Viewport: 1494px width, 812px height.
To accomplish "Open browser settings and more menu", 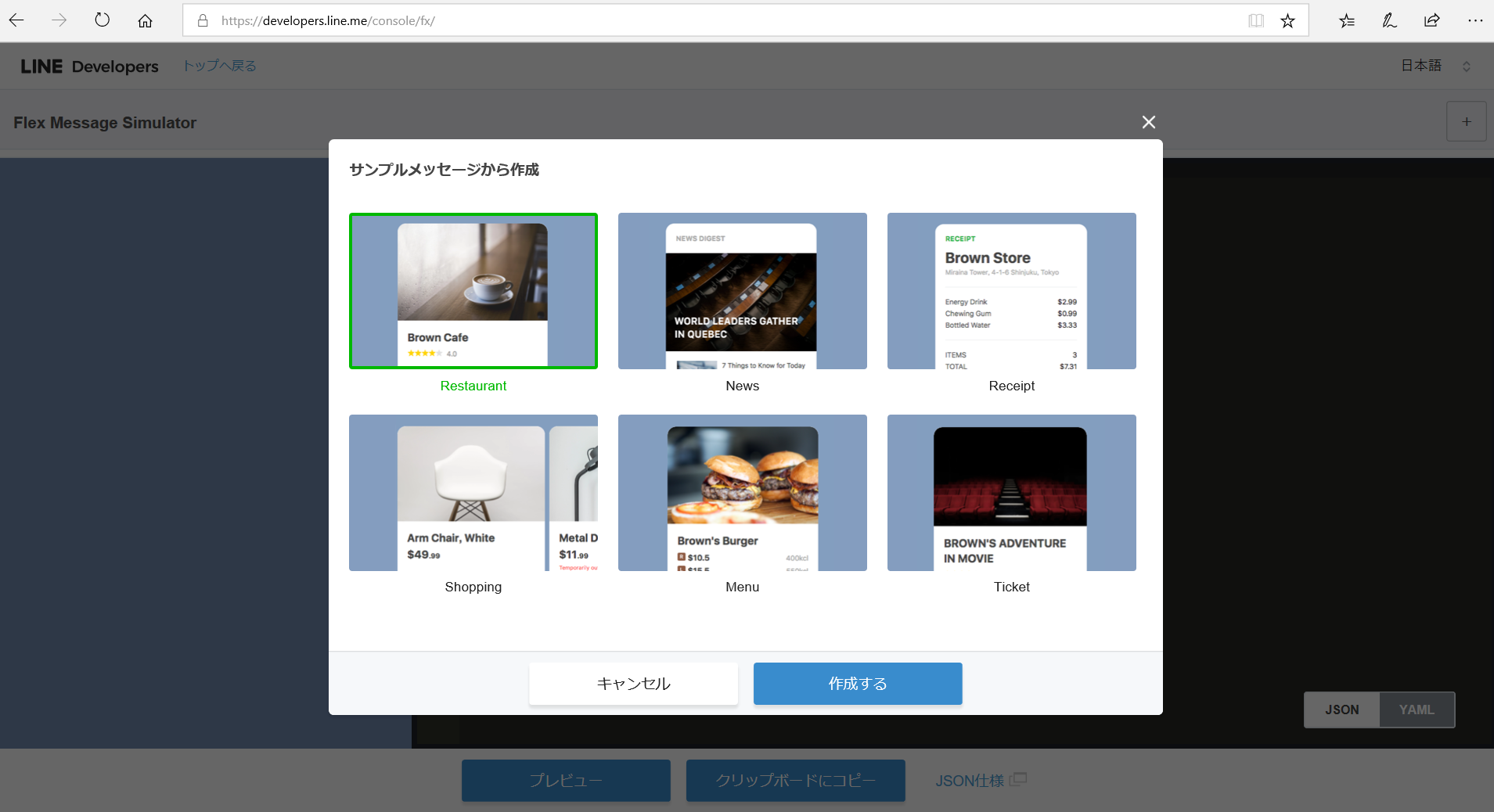I will pos(1474,20).
